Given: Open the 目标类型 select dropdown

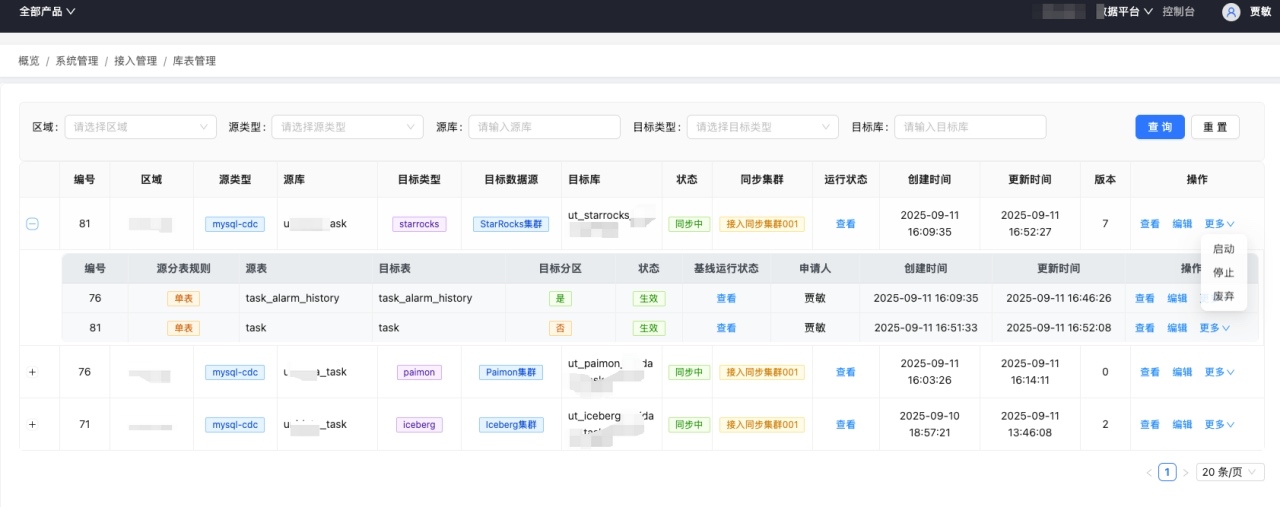Looking at the screenshot, I should (x=762, y=127).
